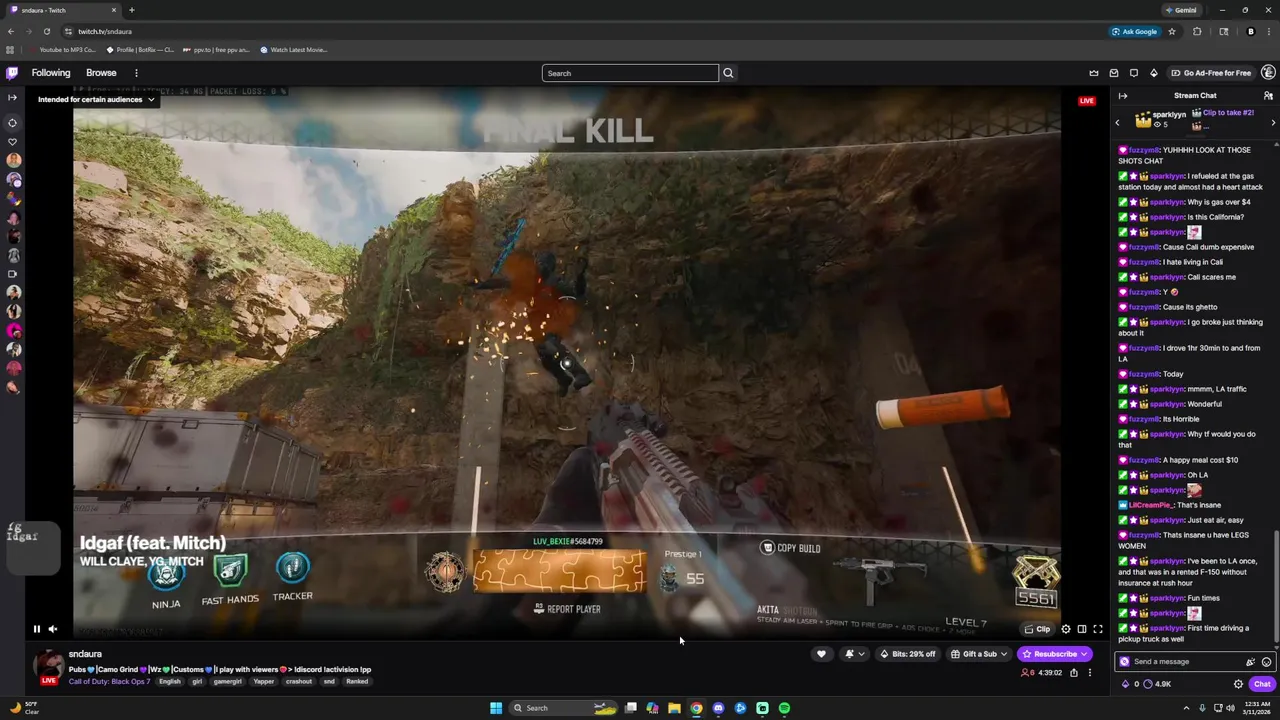Open the channel options three-dot menu
This screenshot has height=720, width=1280.
pyautogui.click(x=1090, y=673)
